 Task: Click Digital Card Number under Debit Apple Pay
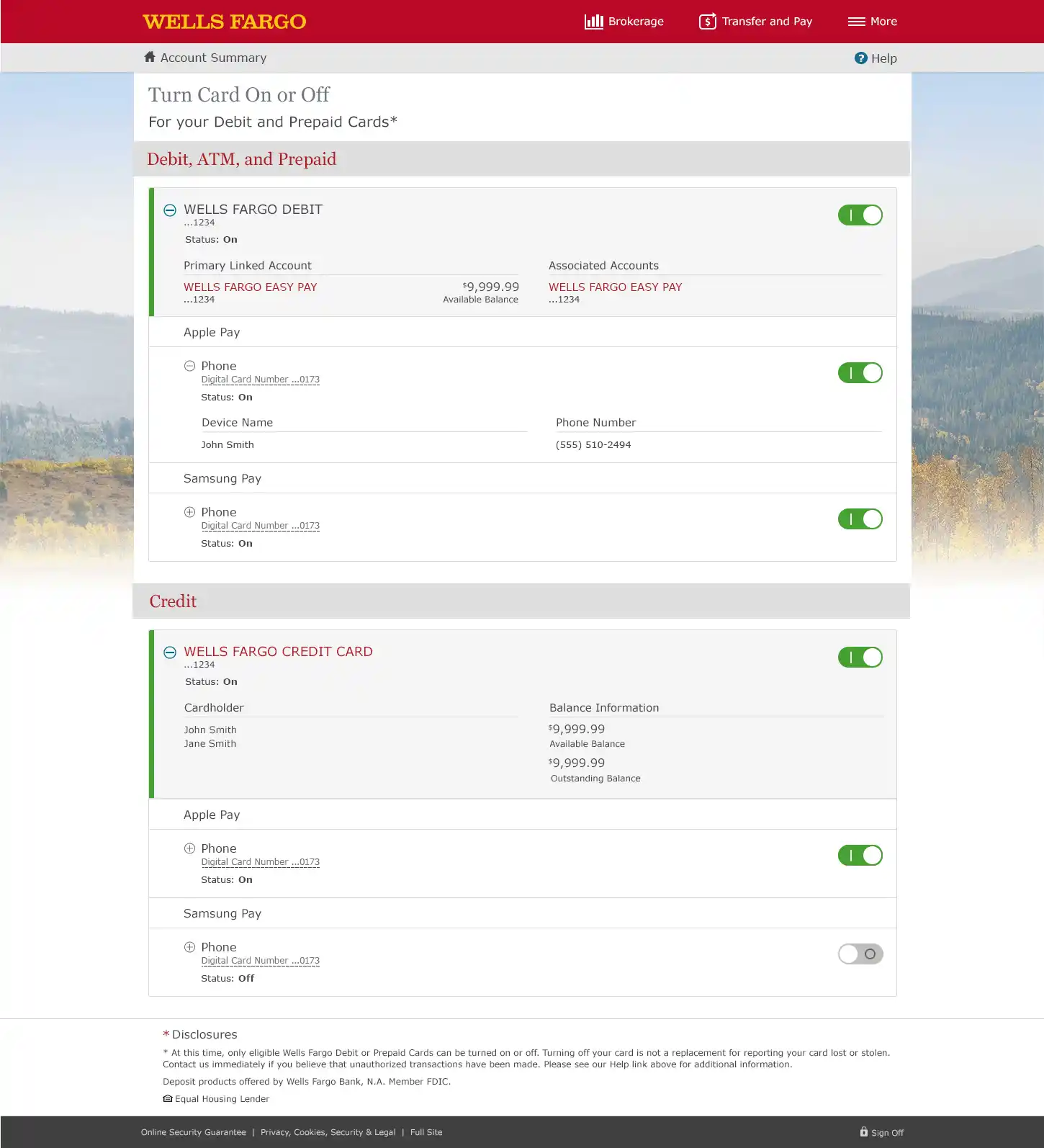point(260,380)
